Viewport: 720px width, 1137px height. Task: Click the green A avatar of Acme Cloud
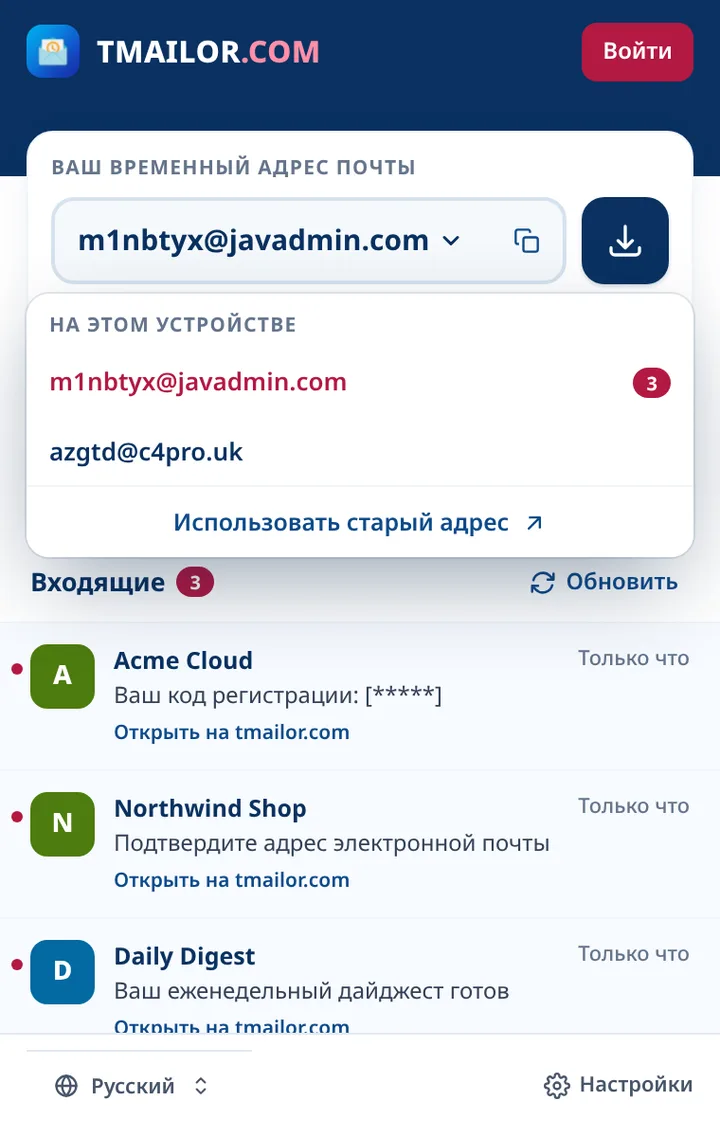pos(62,676)
